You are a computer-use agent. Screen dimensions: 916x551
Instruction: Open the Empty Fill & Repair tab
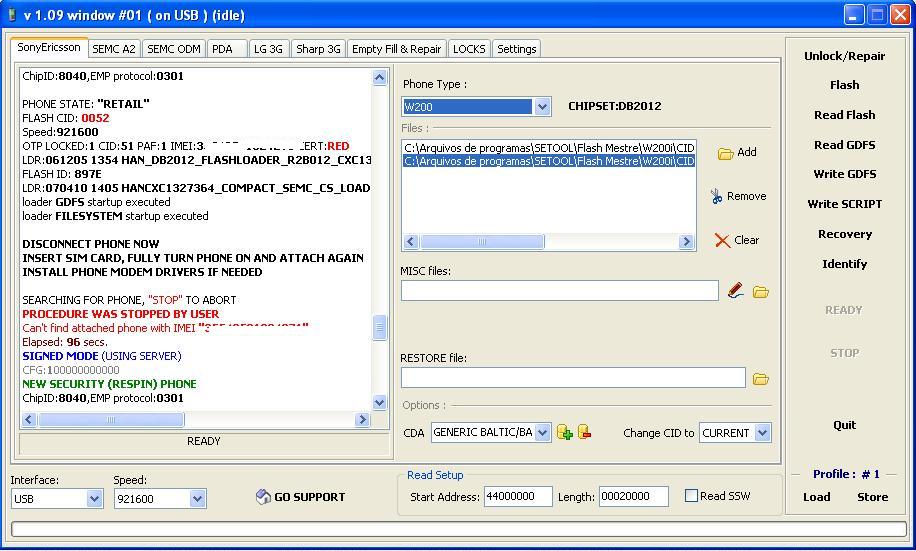click(x=397, y=49)
